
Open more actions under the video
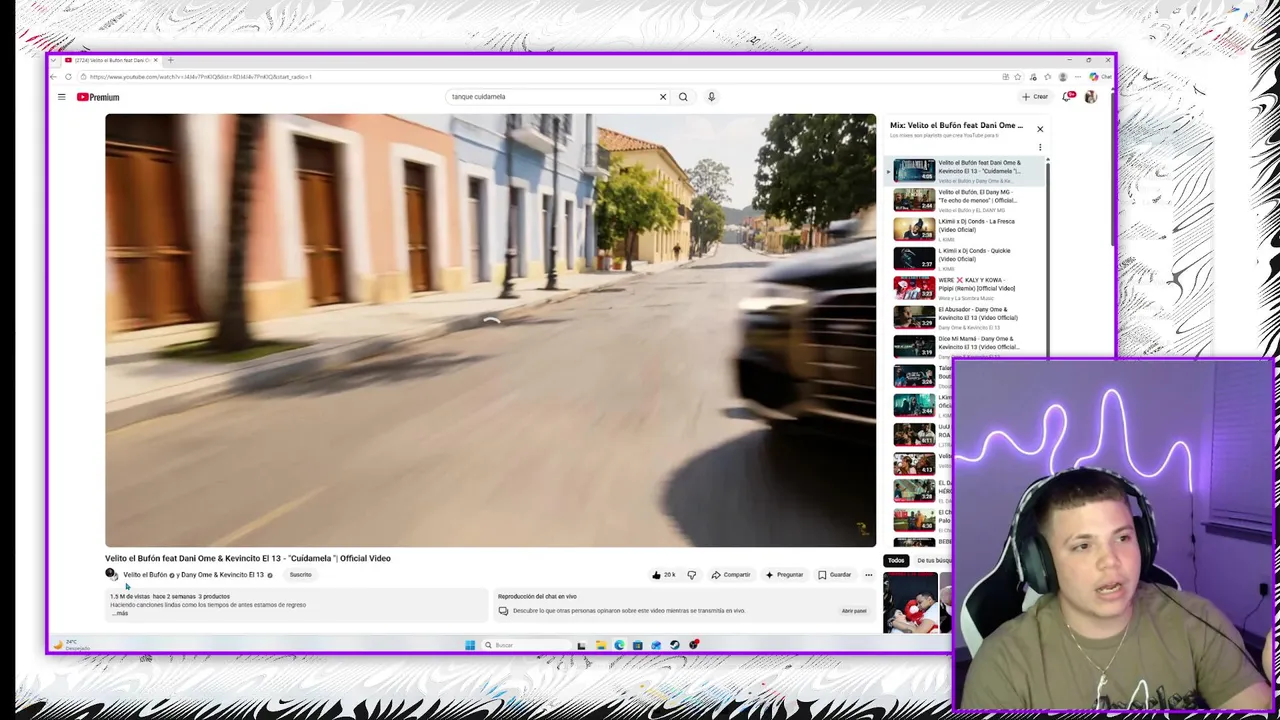click(x=868, y=575)
